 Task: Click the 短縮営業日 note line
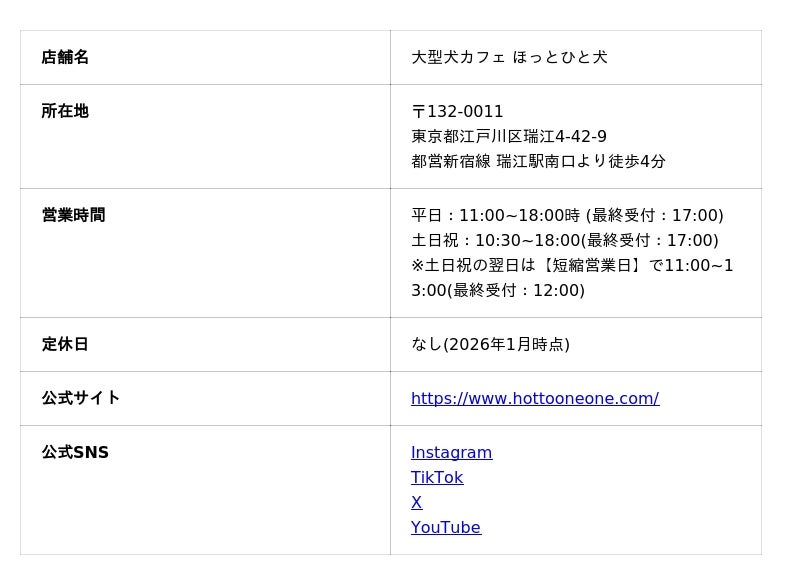[x=572, y=266]
